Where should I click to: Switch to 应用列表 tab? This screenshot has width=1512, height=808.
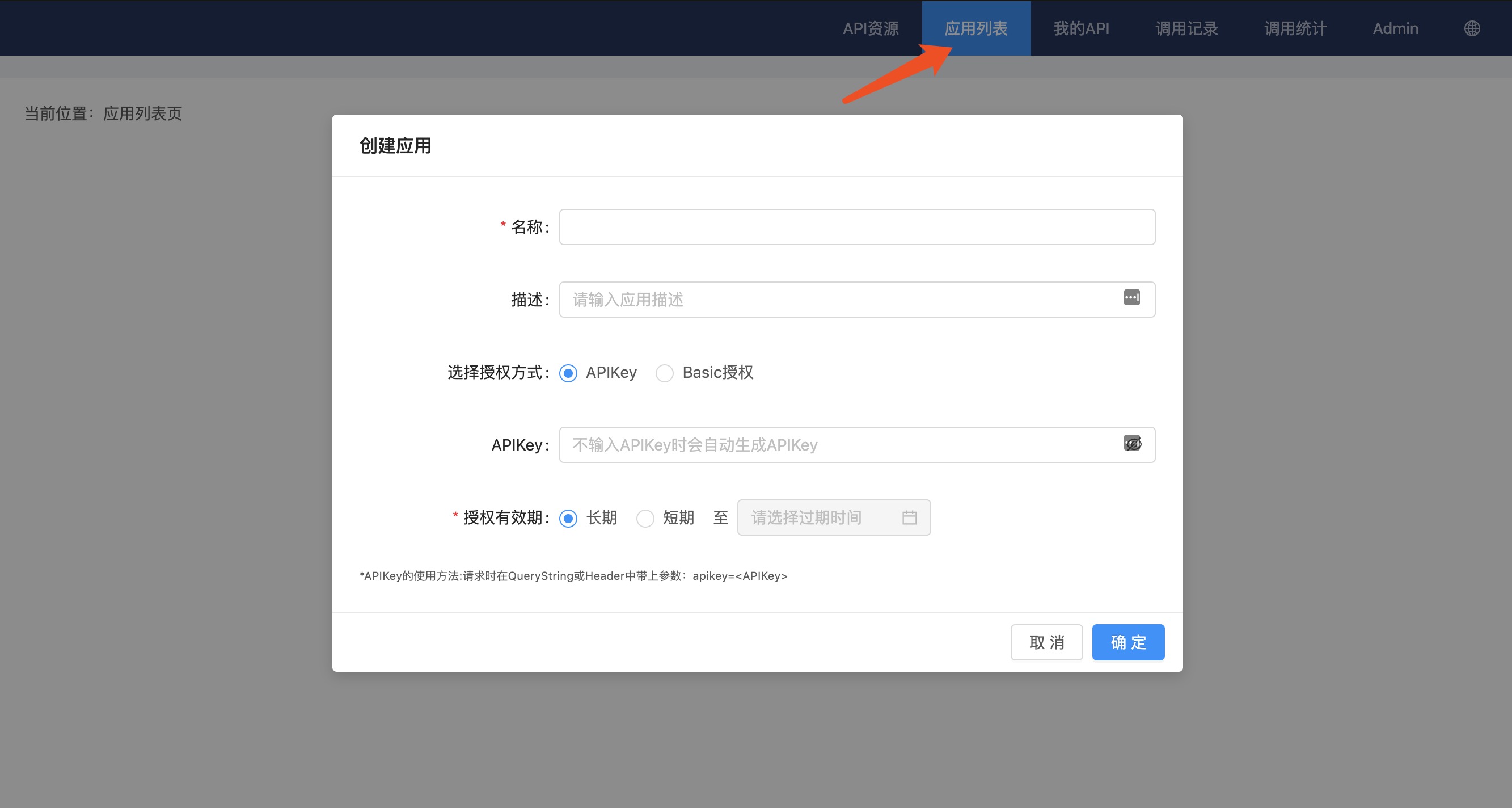(x=975, y=28)
